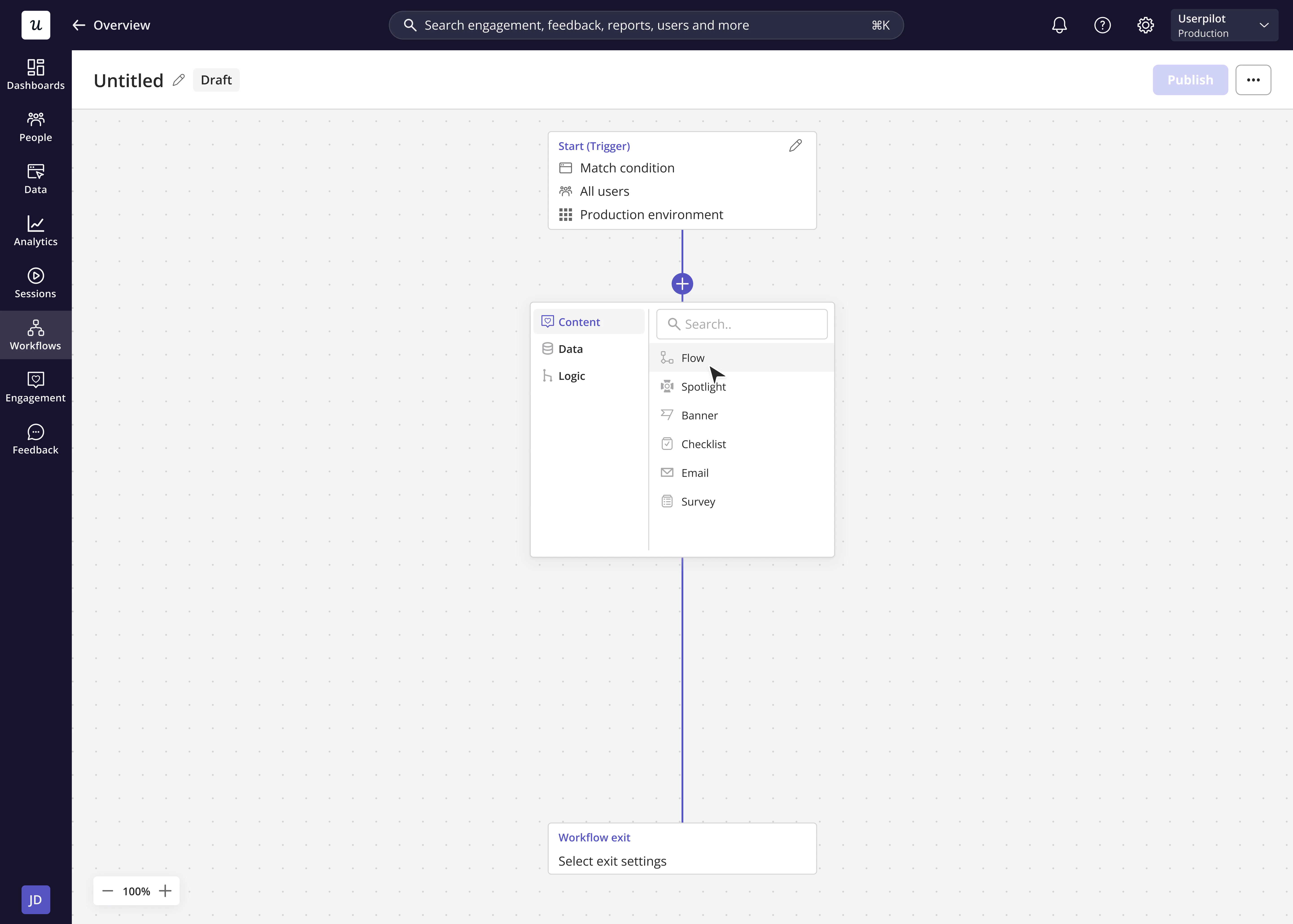Rename workflow using title pencil icon
The height and width of the screenshot is (924, 1293).
pos(179,80)
